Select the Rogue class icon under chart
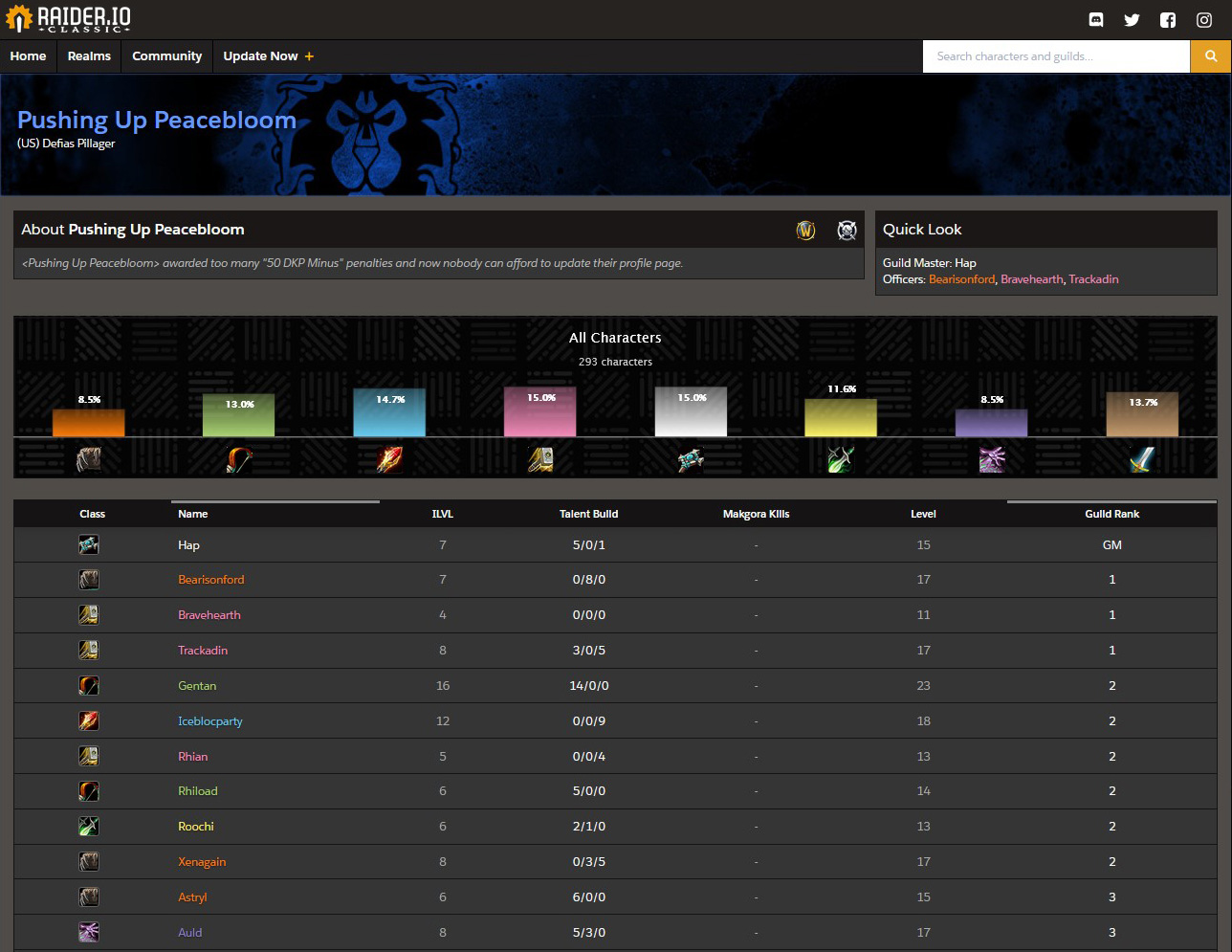Screen dimensions: 1232x952 (x=841, y=460)
